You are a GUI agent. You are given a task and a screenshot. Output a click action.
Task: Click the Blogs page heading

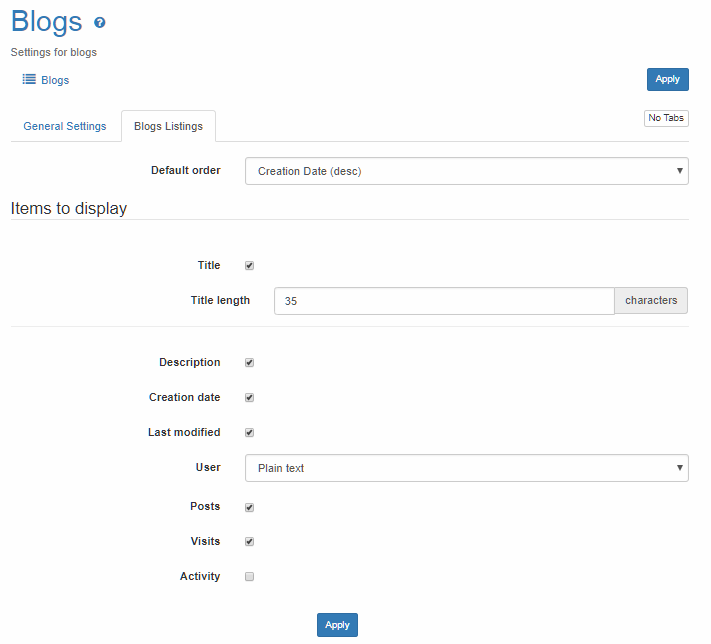[47, 22]
